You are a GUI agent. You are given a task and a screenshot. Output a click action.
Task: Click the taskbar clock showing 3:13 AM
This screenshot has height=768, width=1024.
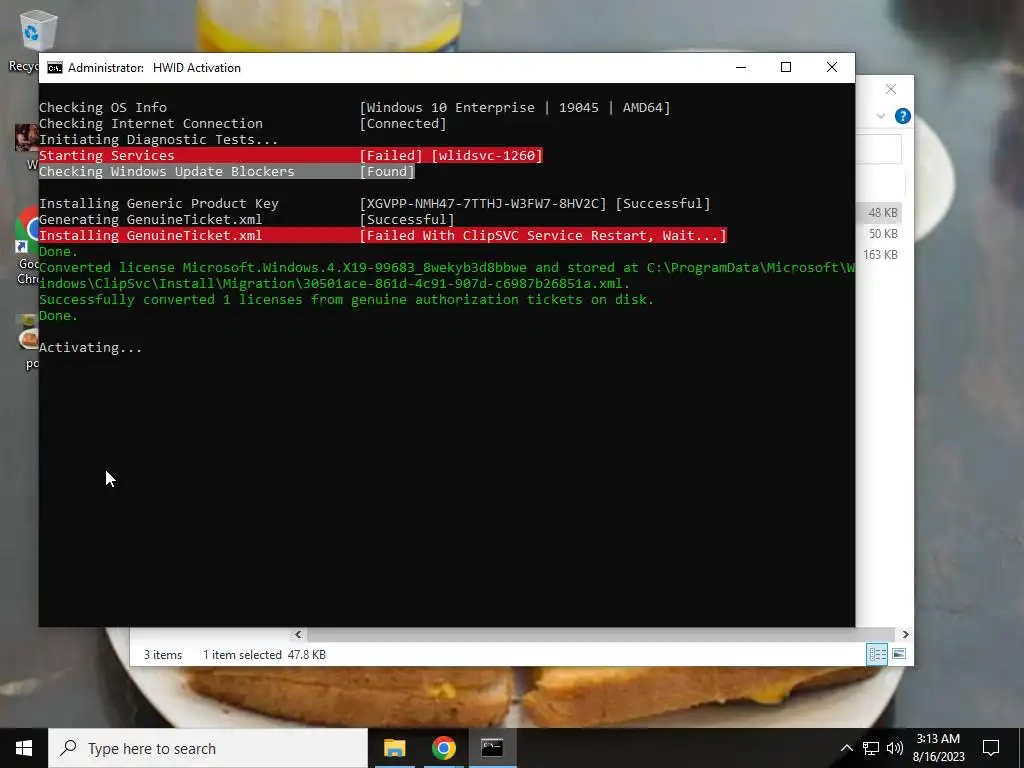pos(938,748)
